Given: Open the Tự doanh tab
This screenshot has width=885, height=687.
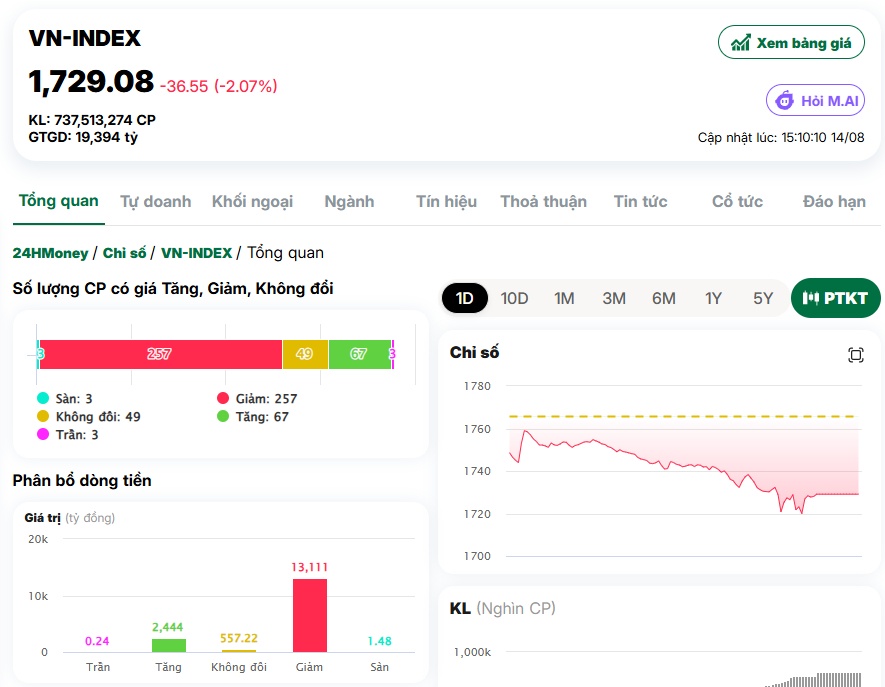Looking at the screenshot, I should 156,202.
